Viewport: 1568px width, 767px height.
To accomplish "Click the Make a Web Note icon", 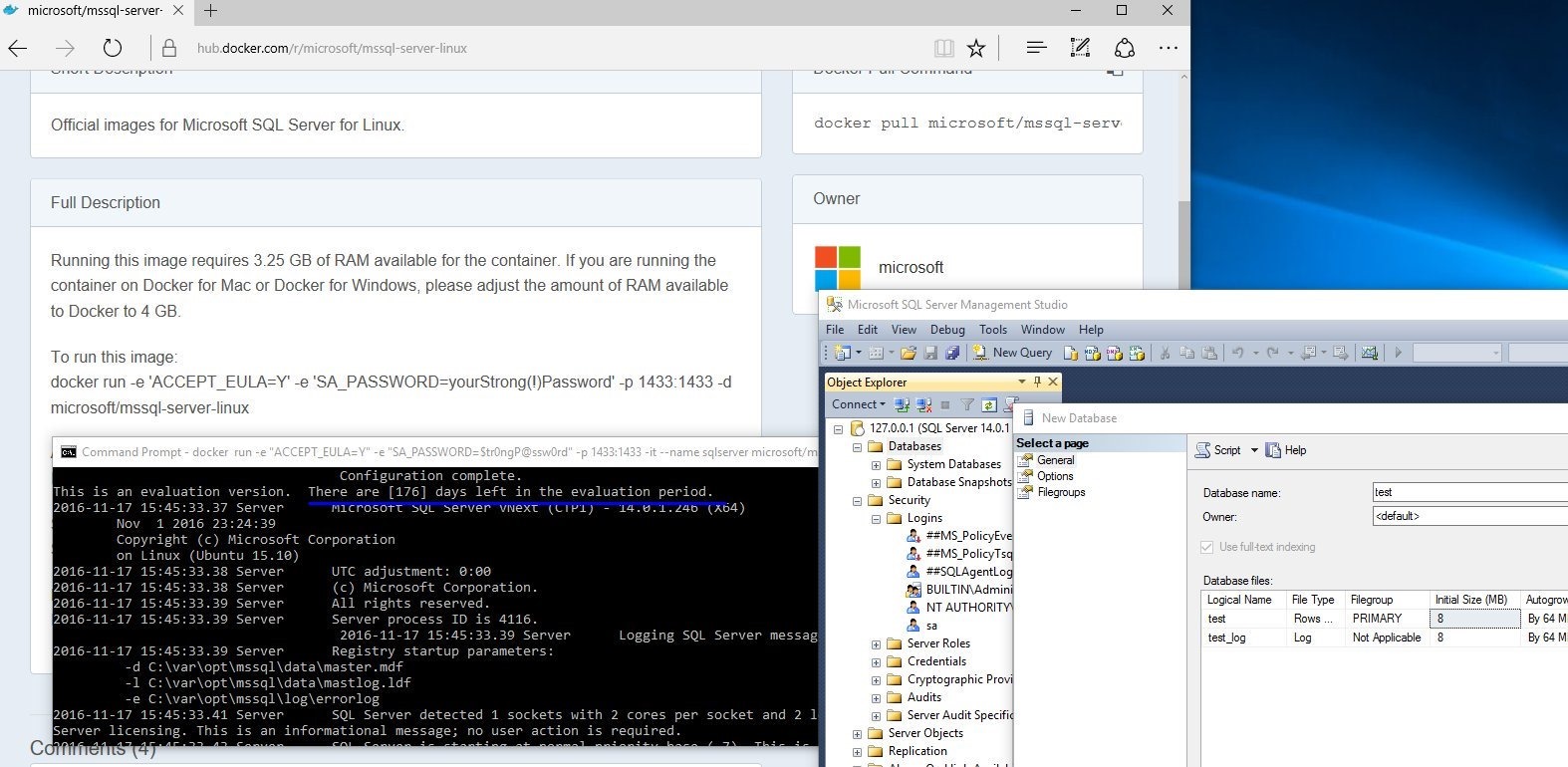I will pyautogui.click(x=1080, y=48).
